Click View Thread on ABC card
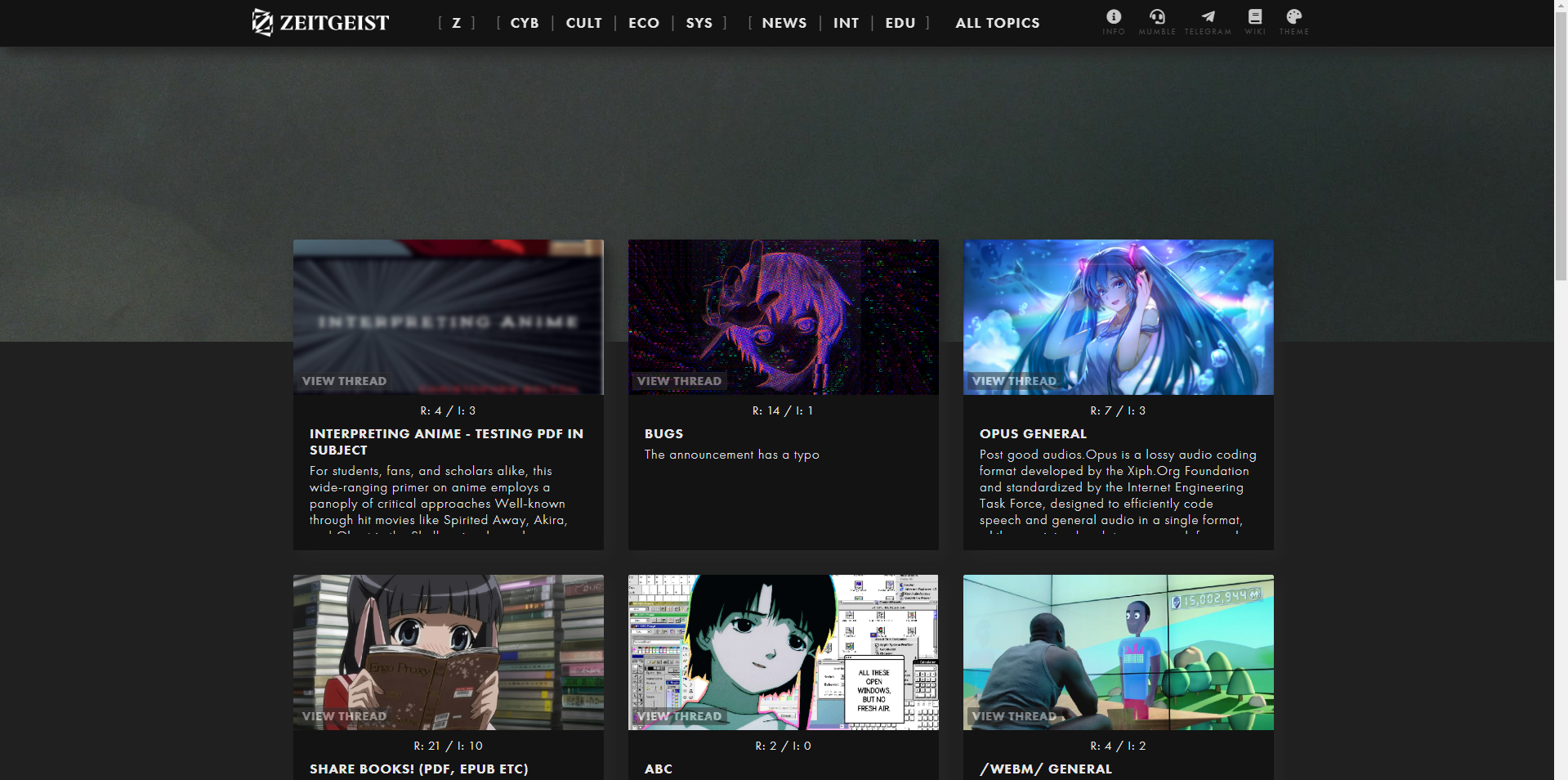The height and width of the screenshot is (780, 1568). point(679,716)
